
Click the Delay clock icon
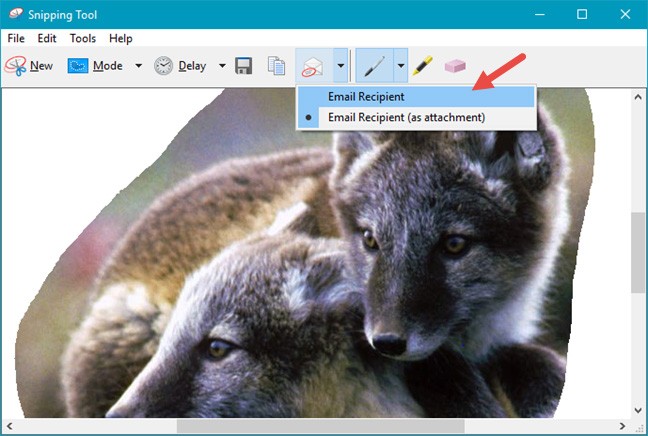pos(163,66)
